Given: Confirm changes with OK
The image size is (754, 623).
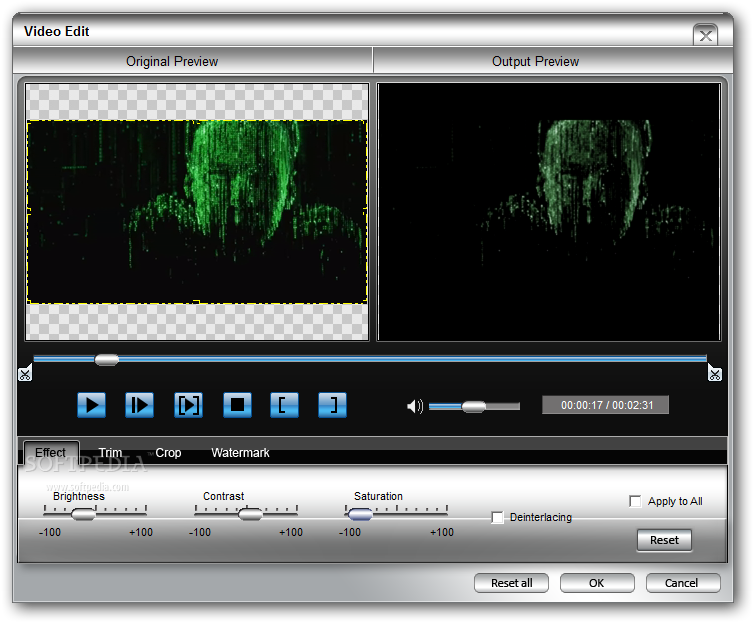Looking at the screenshot, I should [597, 583].
